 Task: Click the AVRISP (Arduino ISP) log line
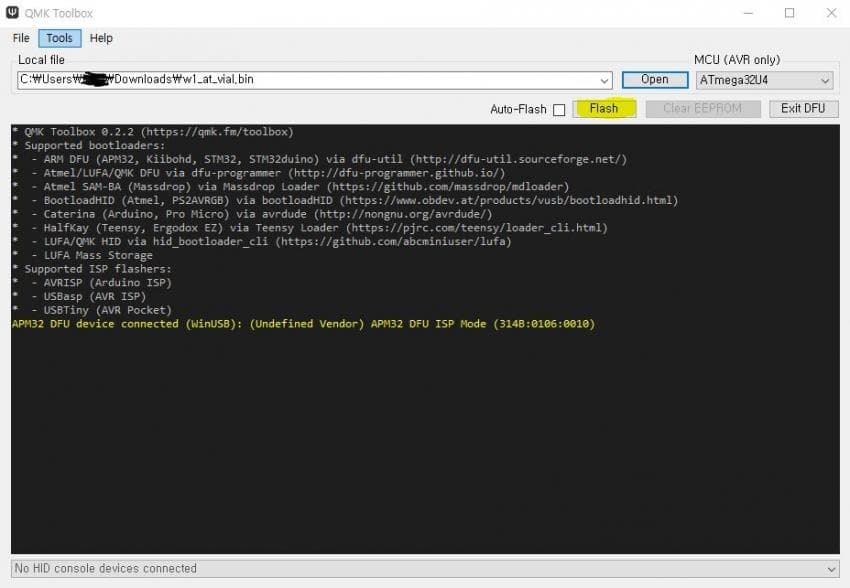92,282
